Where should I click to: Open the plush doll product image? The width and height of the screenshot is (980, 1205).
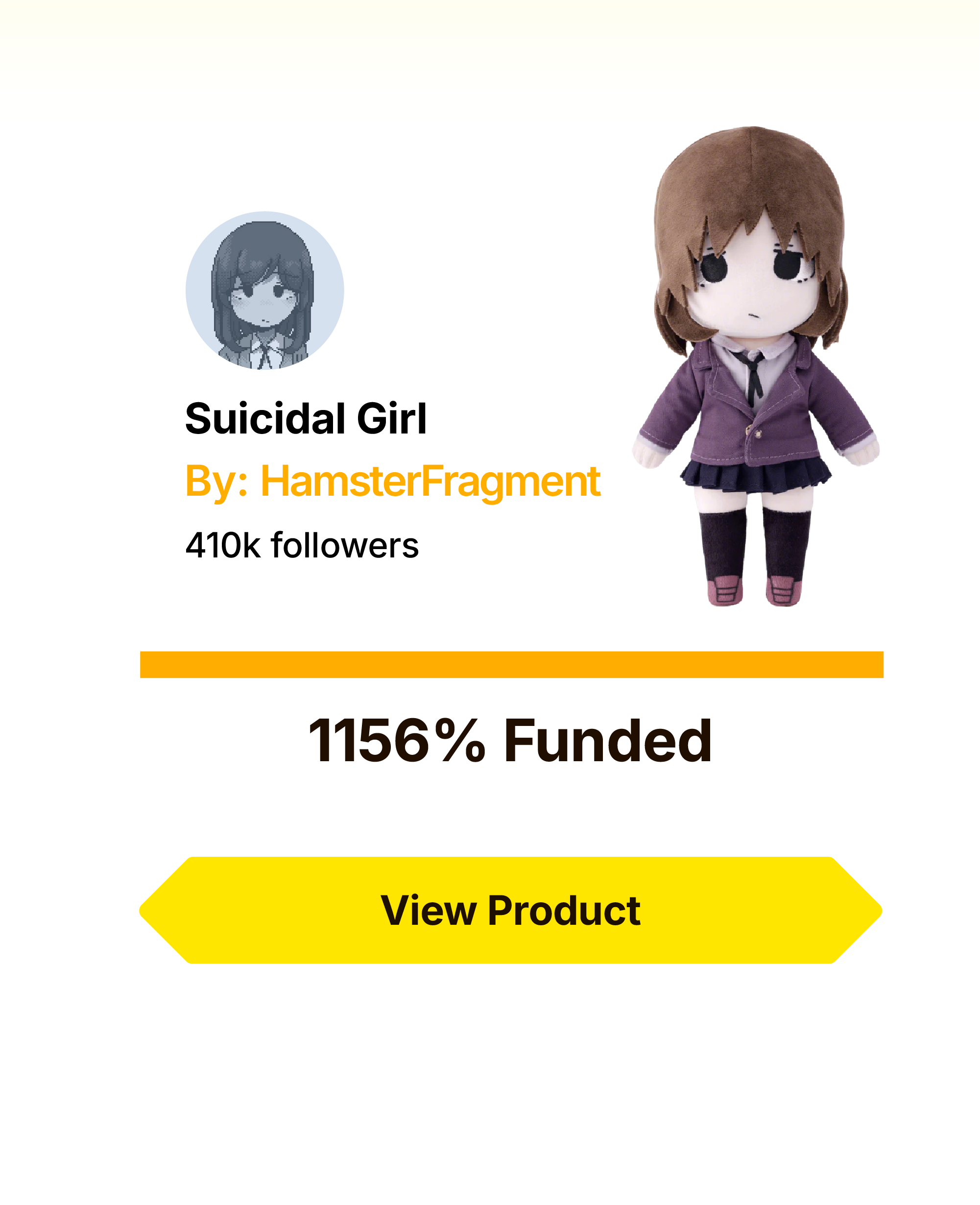pyautogui.click(x=755, y=366)
